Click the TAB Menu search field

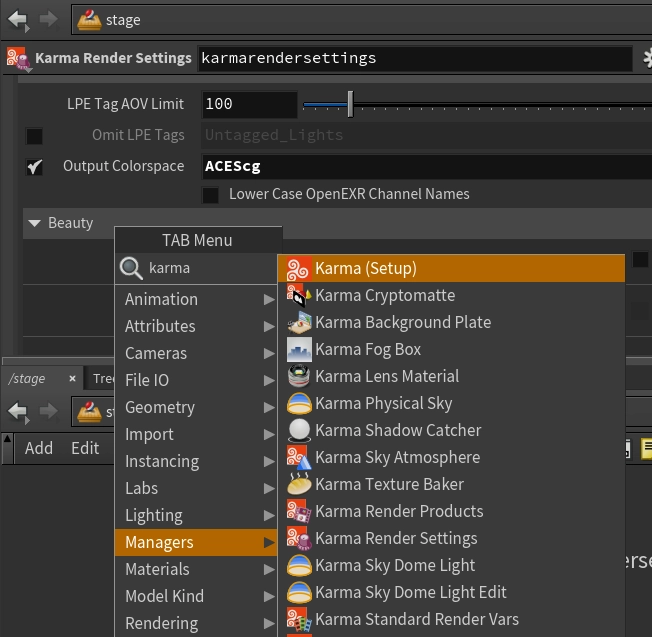coord(196,269)
